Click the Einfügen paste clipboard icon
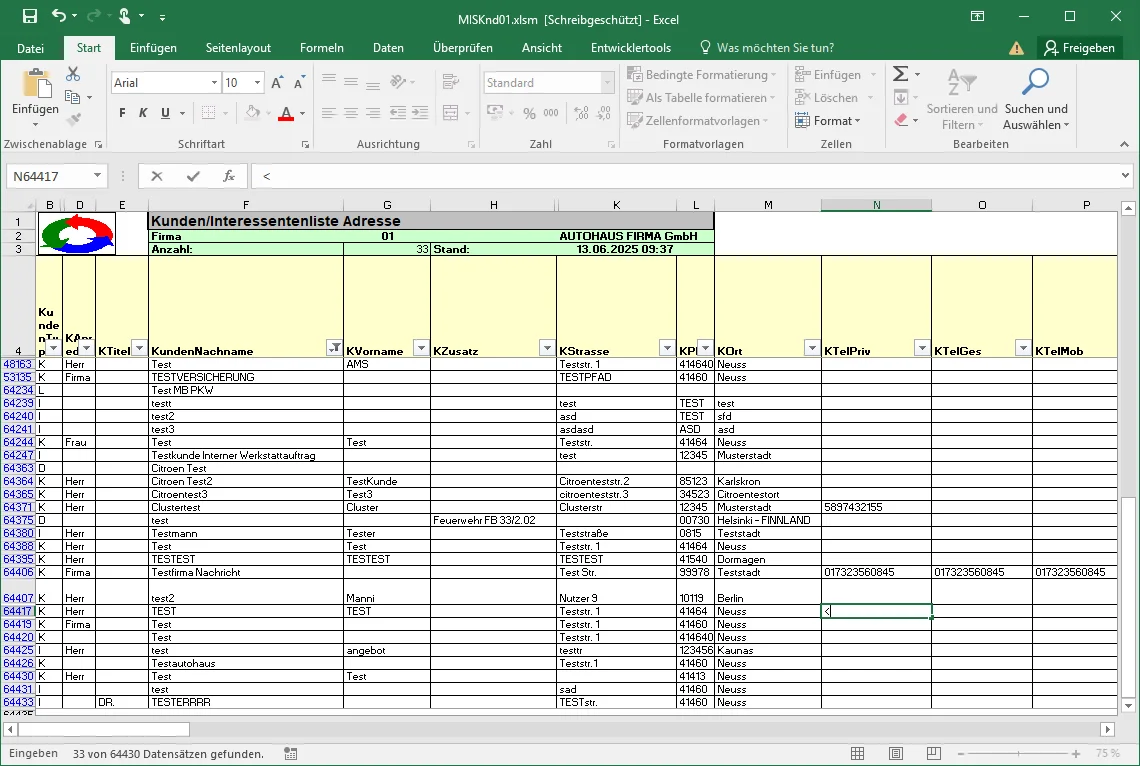Viewport: 1140px width, 766px height. (x=36, y=84)
